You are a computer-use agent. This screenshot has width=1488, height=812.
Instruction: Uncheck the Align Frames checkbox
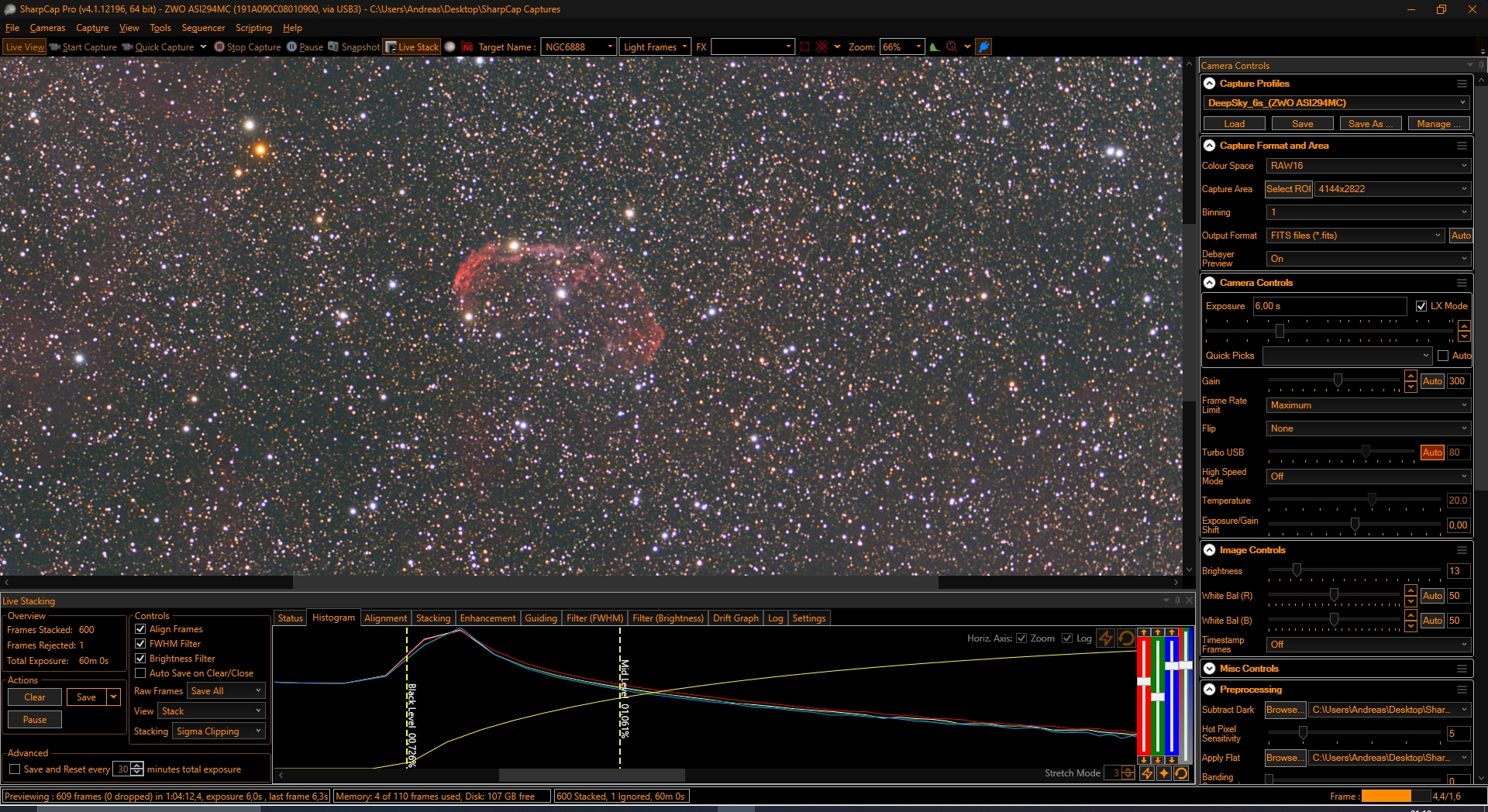tap(140, 629)
